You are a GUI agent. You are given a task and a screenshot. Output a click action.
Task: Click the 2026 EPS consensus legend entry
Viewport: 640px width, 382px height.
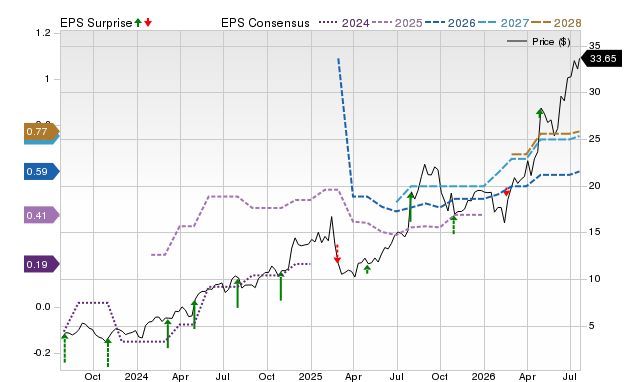(450, 23)
